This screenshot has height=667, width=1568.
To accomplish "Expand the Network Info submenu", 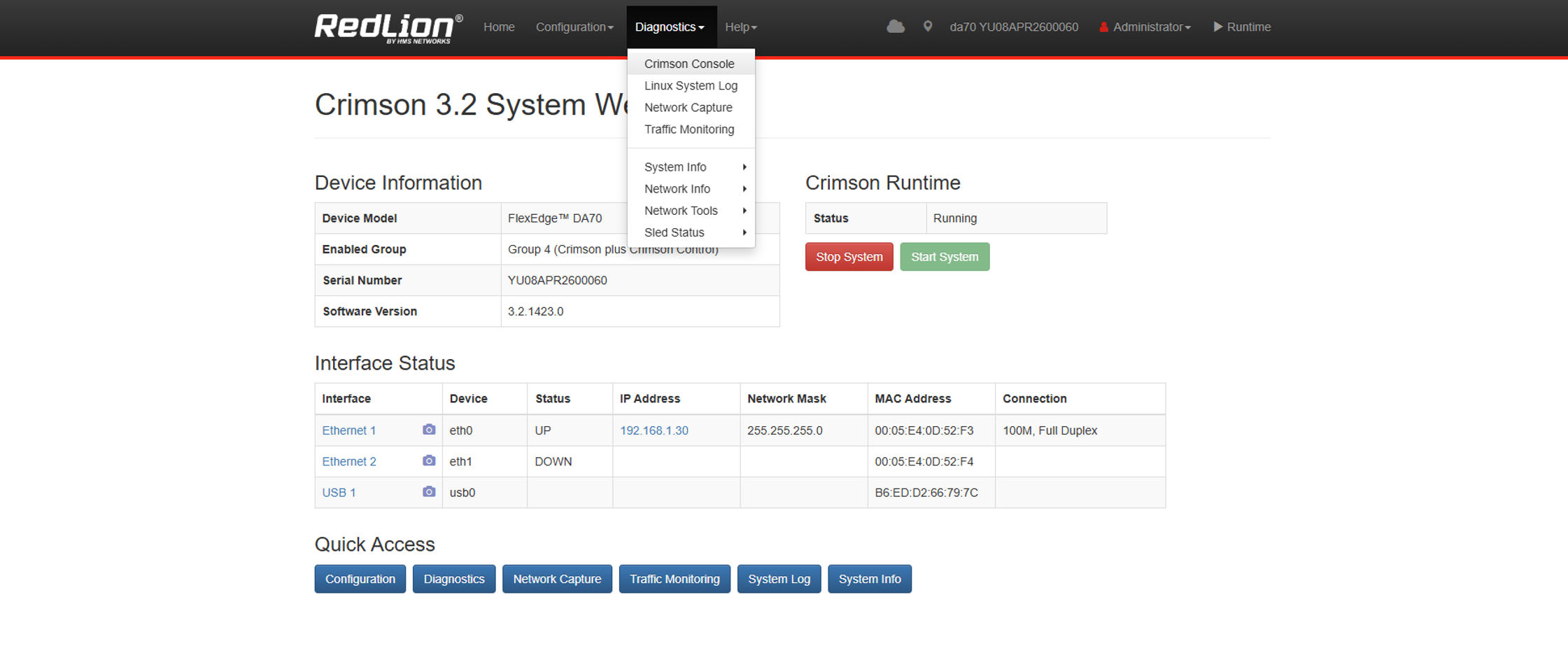I will (x=691, y=188).
